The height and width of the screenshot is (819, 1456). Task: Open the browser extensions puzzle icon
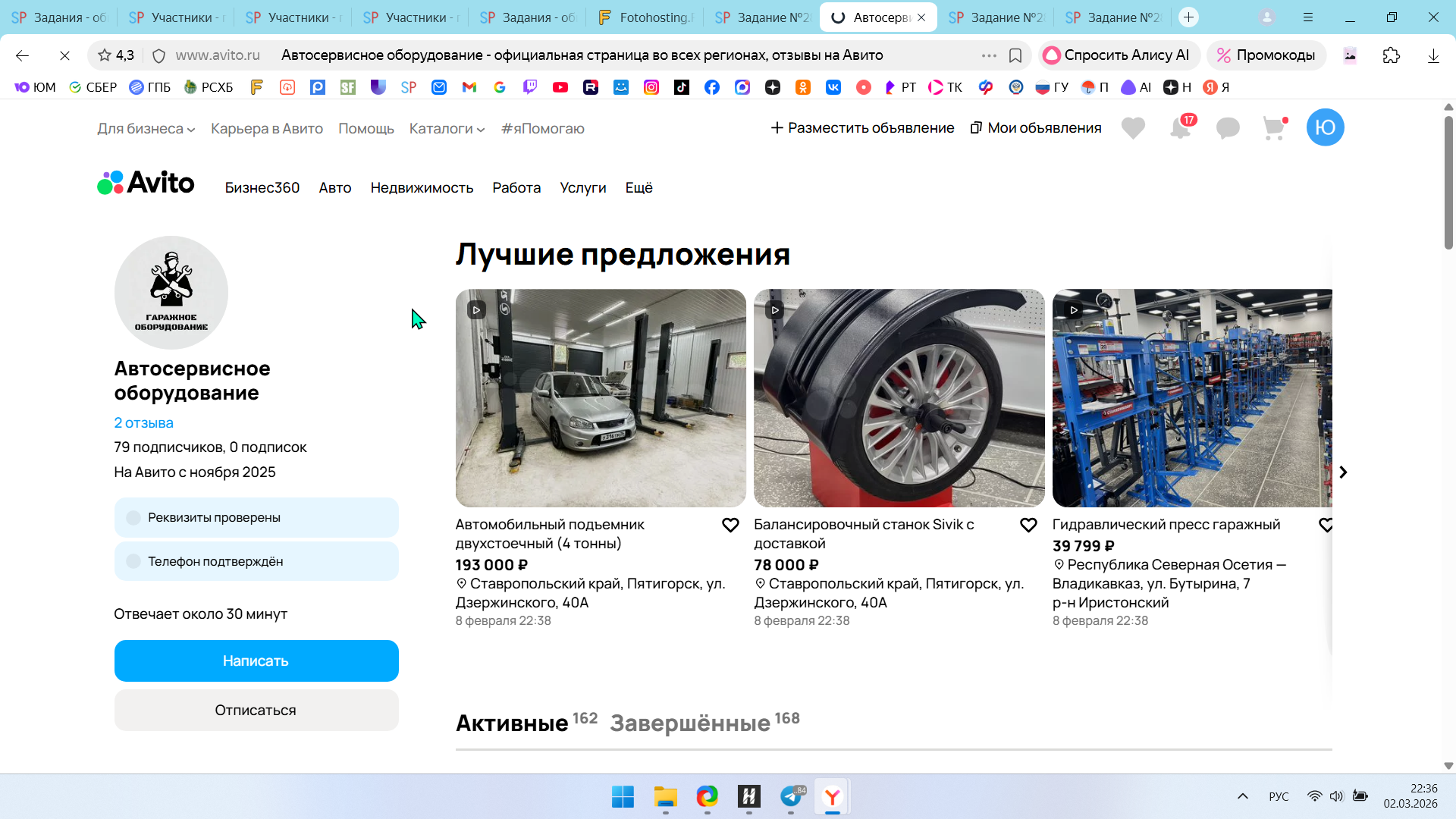click(x=1391, y=55)
